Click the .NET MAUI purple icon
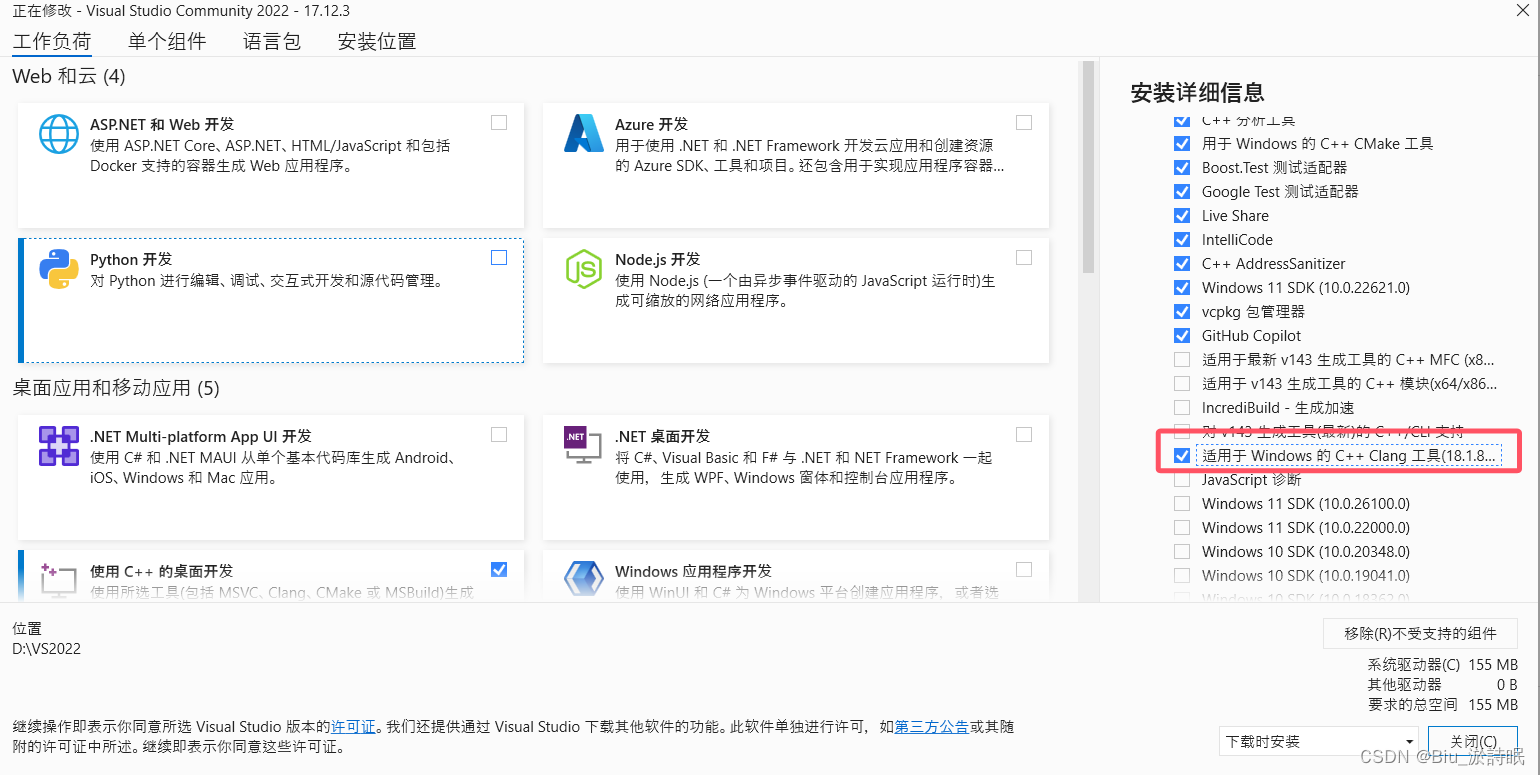 [59, 446]
